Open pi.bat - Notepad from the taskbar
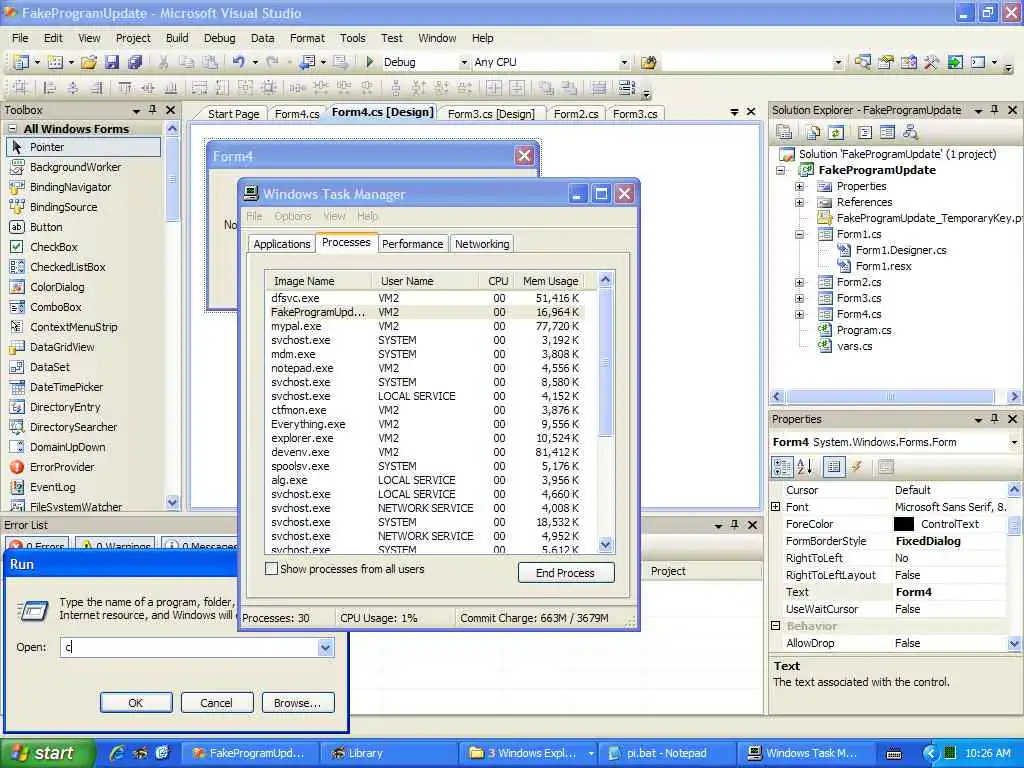 (666, 753)
